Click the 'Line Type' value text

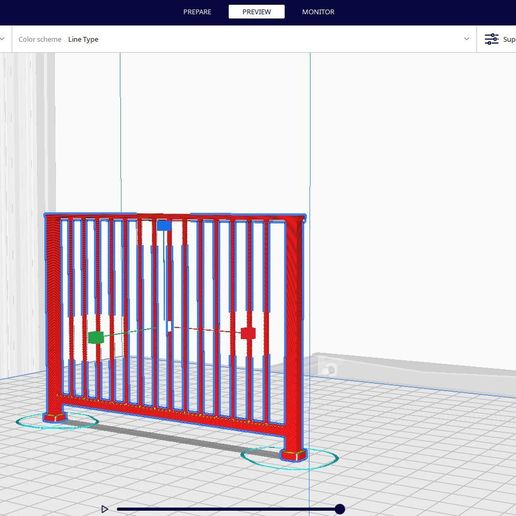point(83,39)
